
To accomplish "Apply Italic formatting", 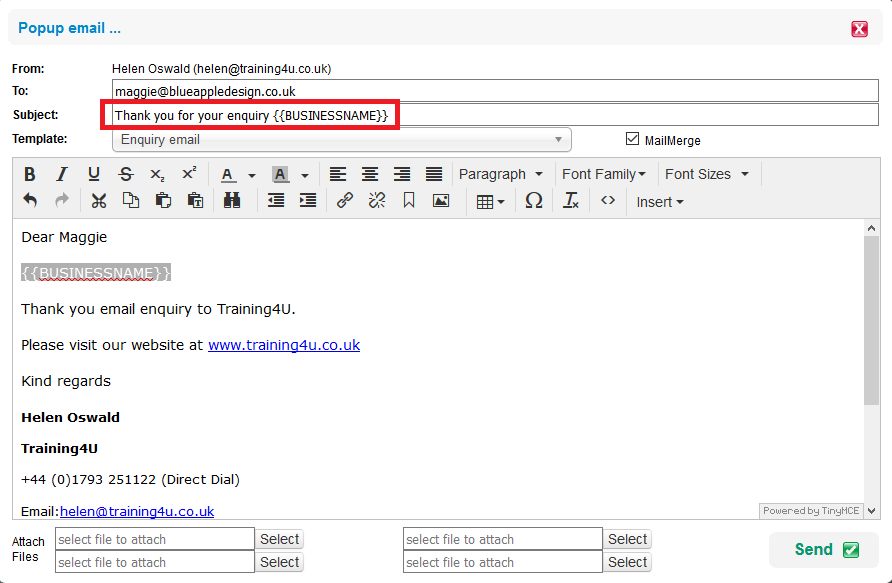I will pos(61,174).
